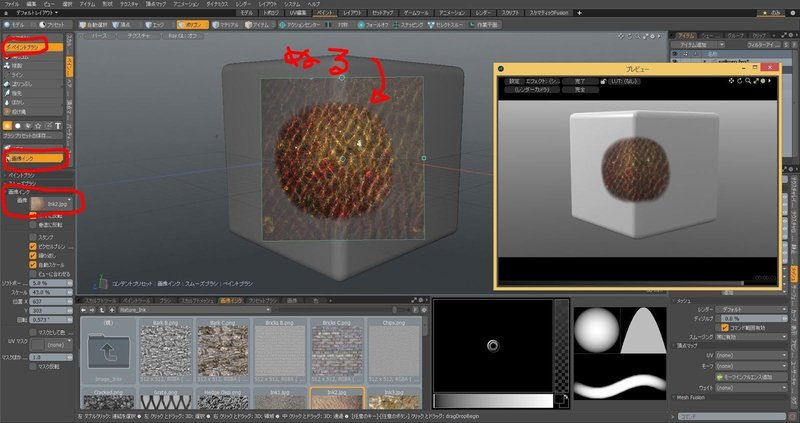Screen dimensions: 800x423
Task: Toggle the ビューに合わせる checkbox
Action: [33, 274]
